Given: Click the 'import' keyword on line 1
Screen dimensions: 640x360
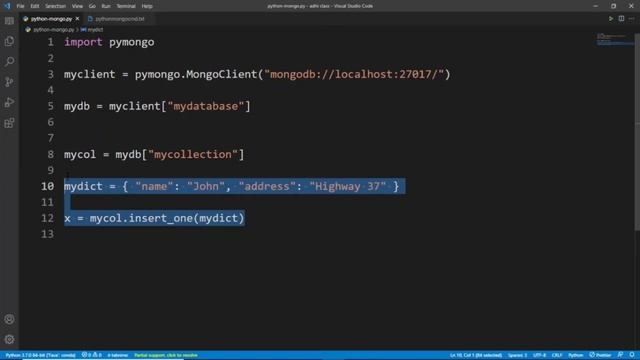Looking at the screenshot, I should (83, 42).
